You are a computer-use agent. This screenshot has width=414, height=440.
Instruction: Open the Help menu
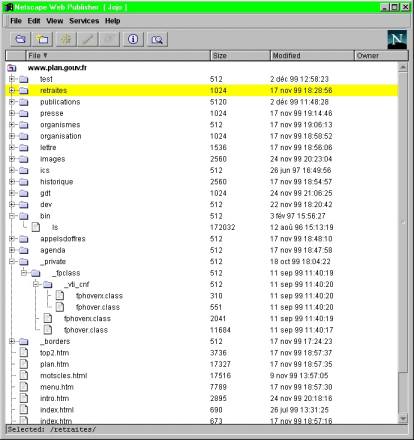113,21
